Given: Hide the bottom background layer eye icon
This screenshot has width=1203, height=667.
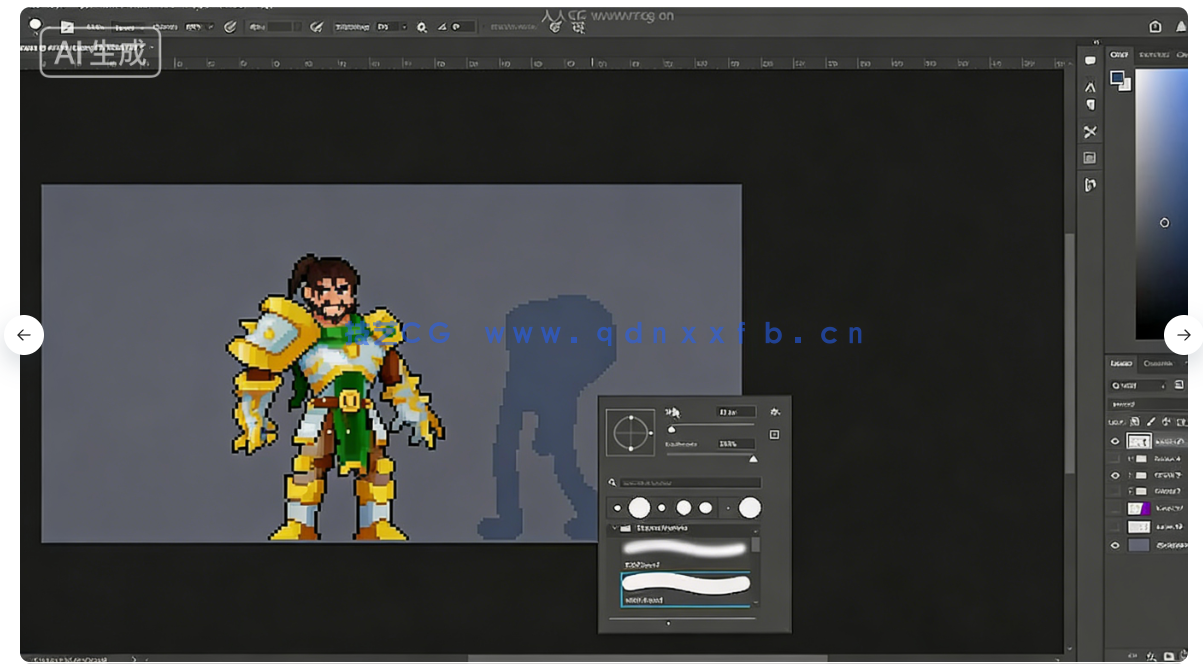Looking at the screenshot, I should [x=1115, y=545].
